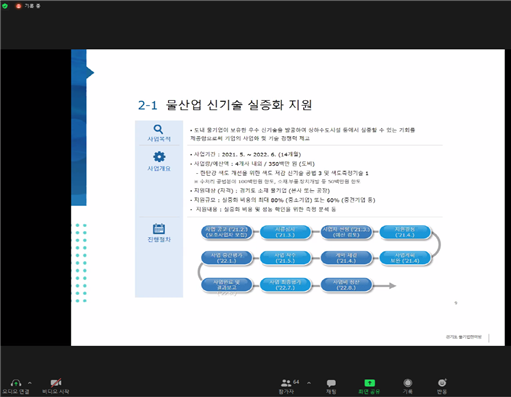
Task: Click the calendar icon on slide sidebar
Action: click(x=159, y=229)
